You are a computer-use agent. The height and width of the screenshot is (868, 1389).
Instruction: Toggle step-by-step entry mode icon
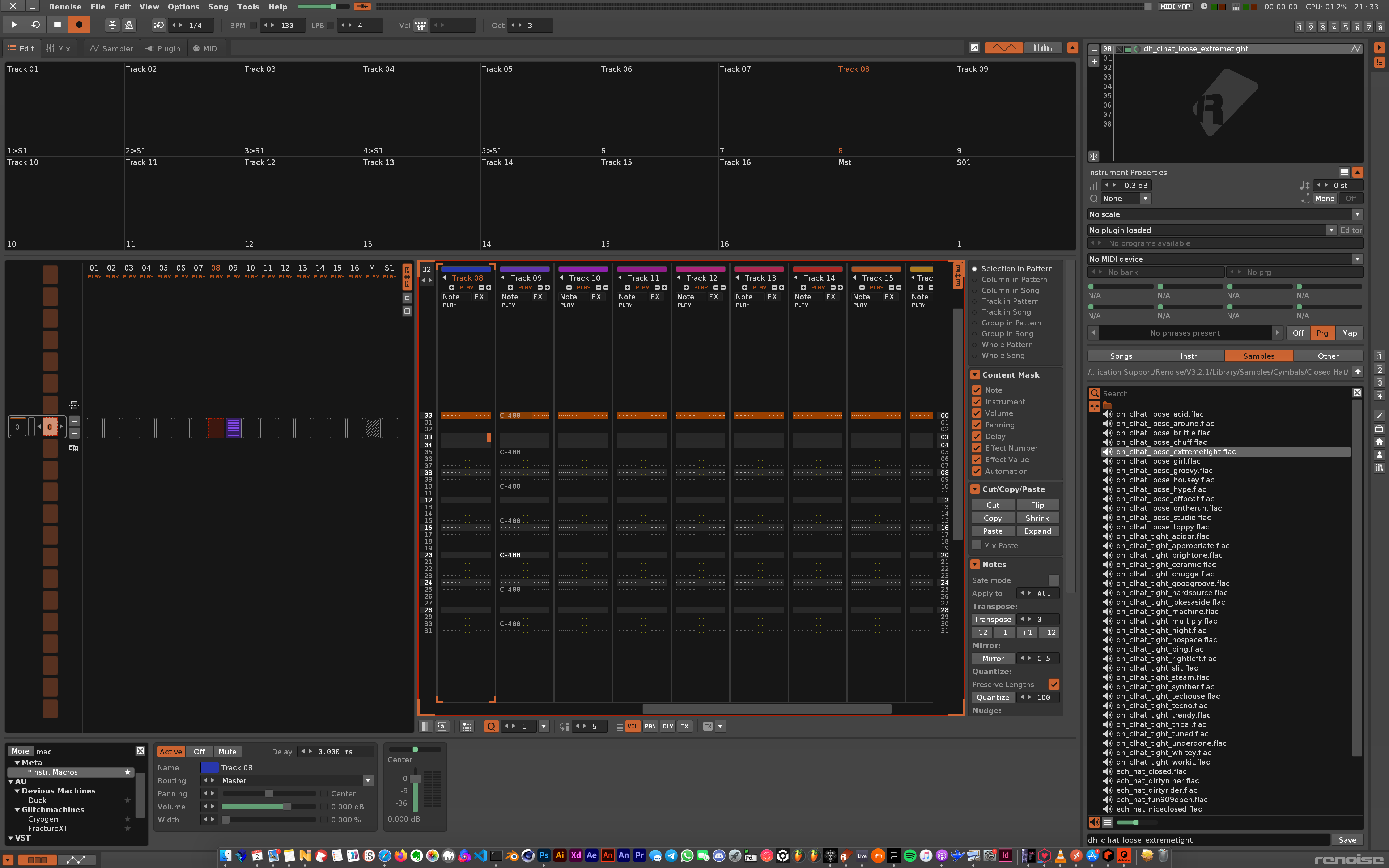click(467, 726)
